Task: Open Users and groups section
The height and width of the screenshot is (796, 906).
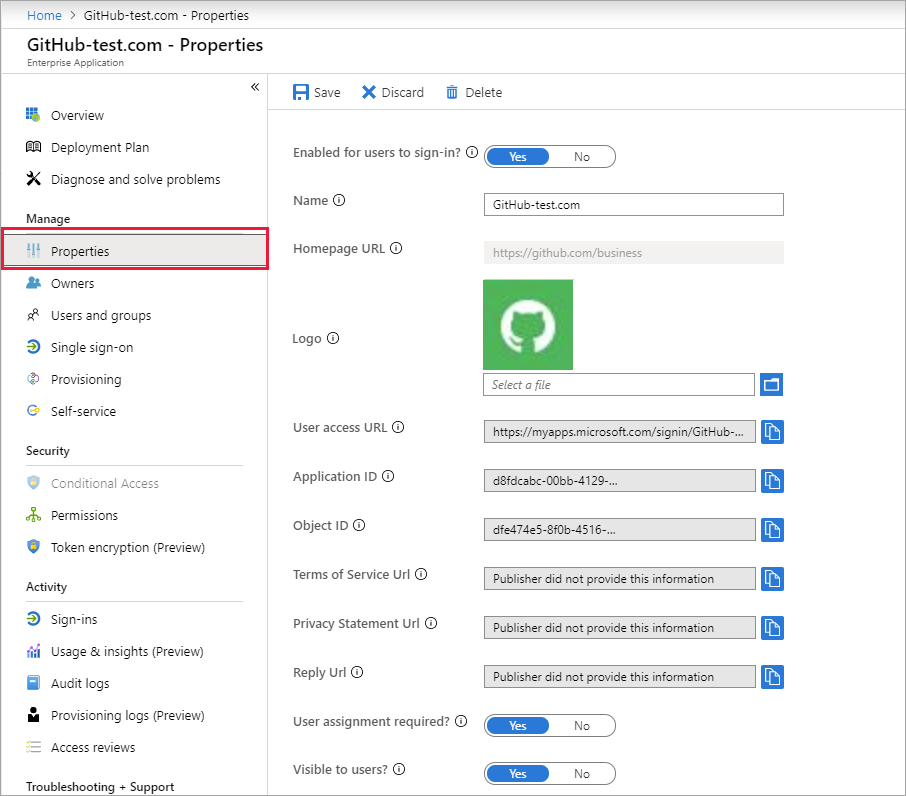Action: pyautogui.click(x=101, y=315)
